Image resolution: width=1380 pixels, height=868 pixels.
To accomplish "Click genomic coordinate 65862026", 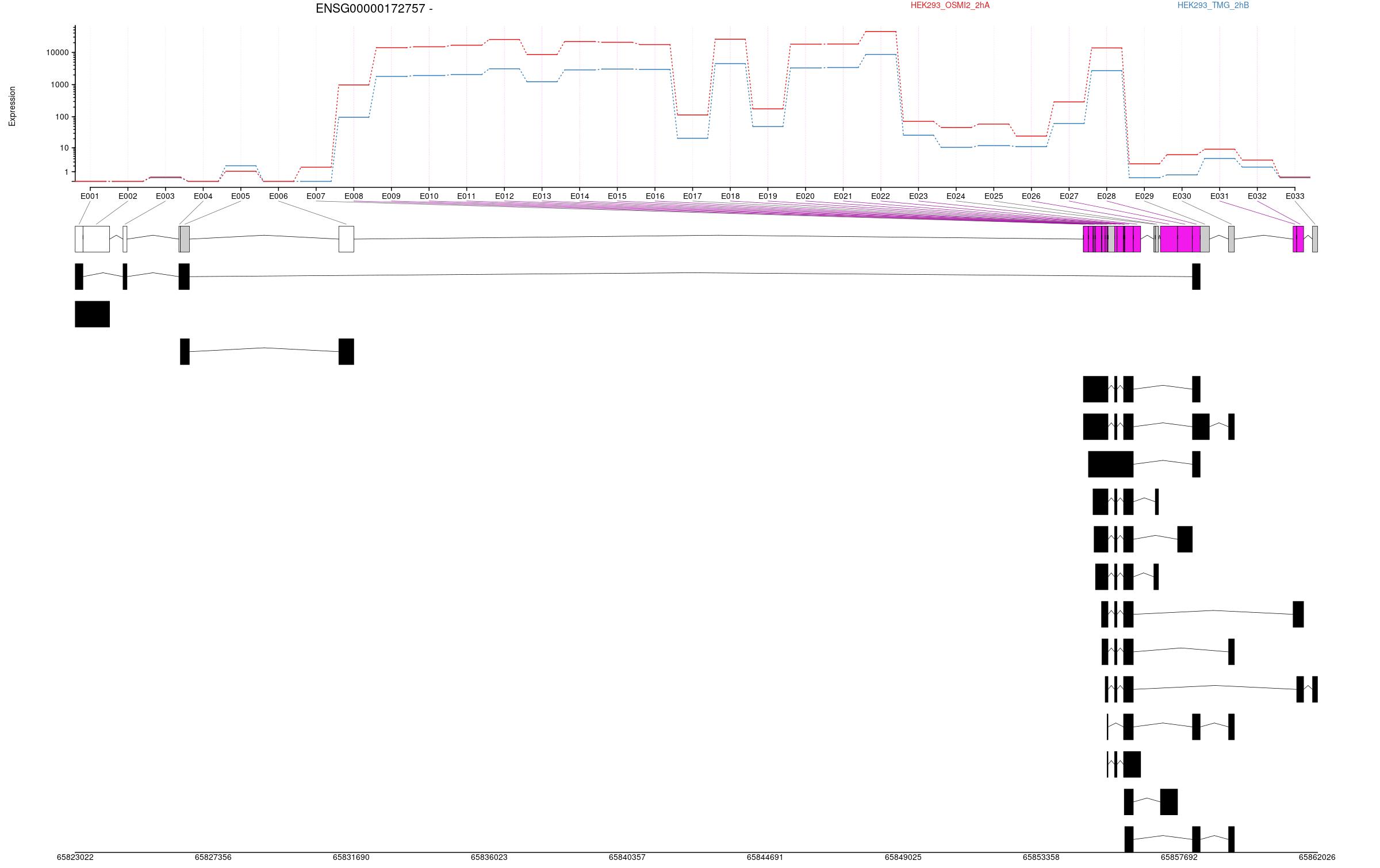I will point(1317,857).
